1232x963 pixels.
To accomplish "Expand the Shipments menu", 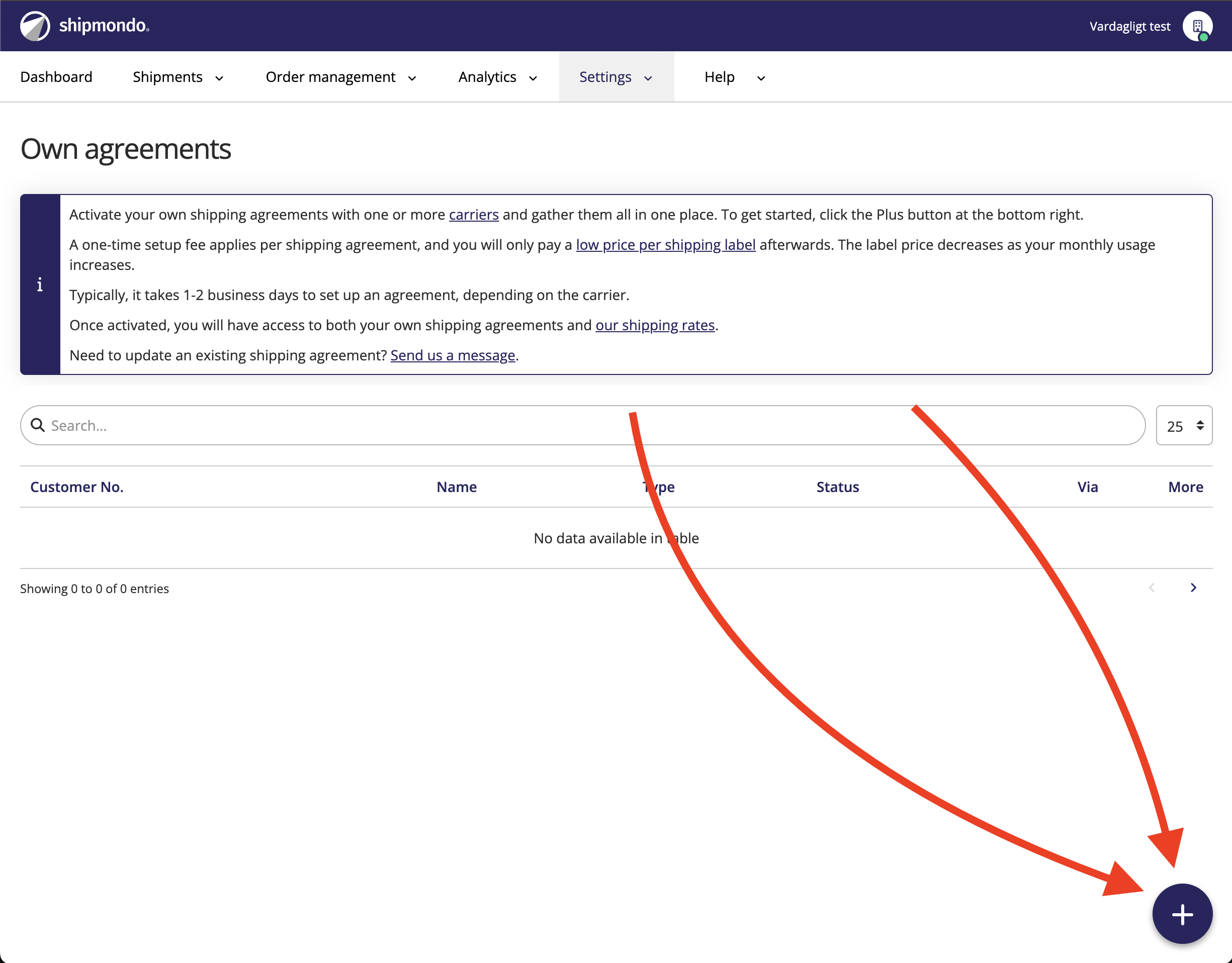I will click(x=178, y=77).
